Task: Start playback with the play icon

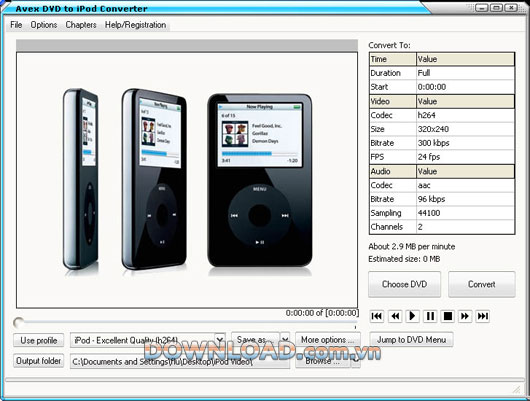Action: click(x=412, y=316)
